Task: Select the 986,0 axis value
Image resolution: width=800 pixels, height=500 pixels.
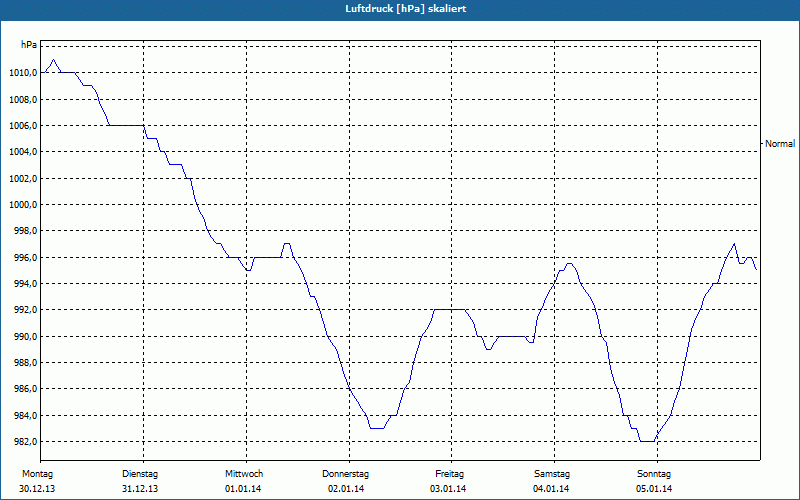Action: pyautogui.click(x=25, y=389)
